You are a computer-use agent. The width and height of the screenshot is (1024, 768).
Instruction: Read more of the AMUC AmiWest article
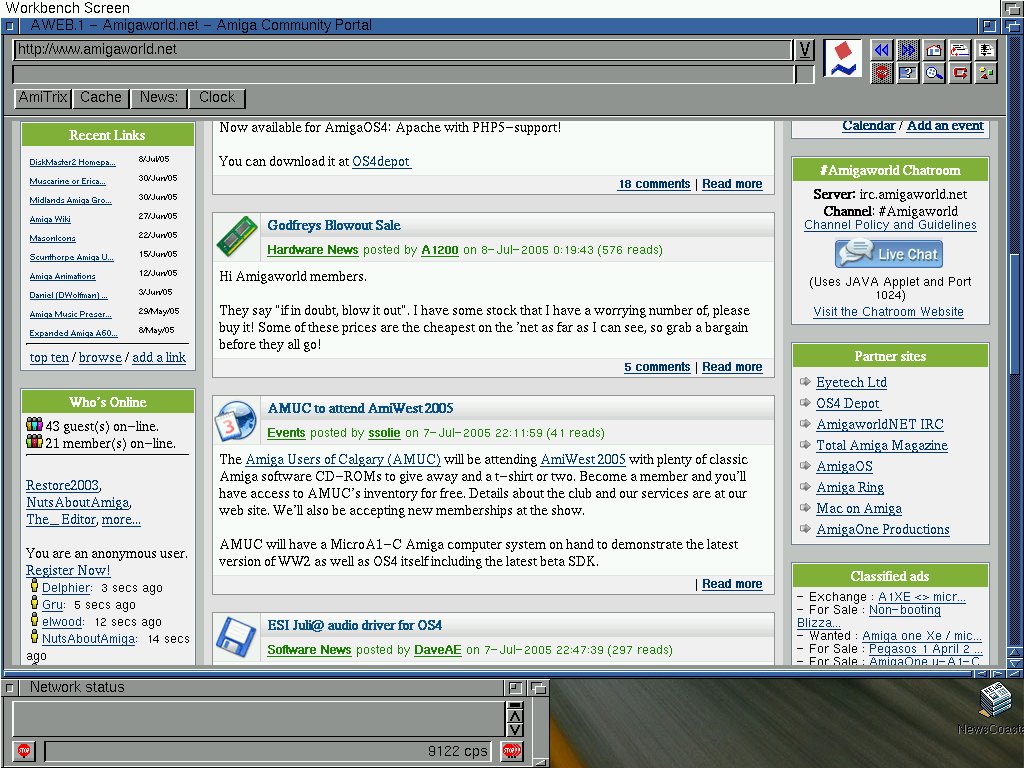pos(732,584)
